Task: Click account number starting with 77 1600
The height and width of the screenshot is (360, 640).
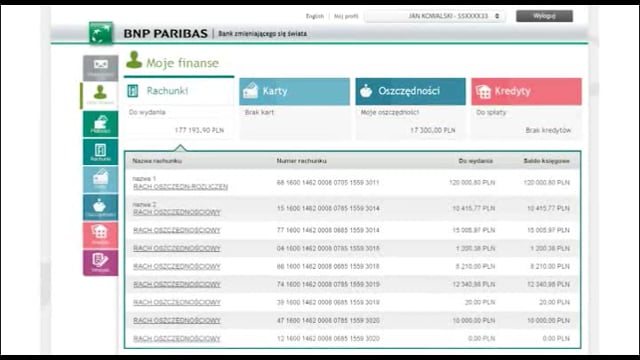Action: click(x=328, y=230)
